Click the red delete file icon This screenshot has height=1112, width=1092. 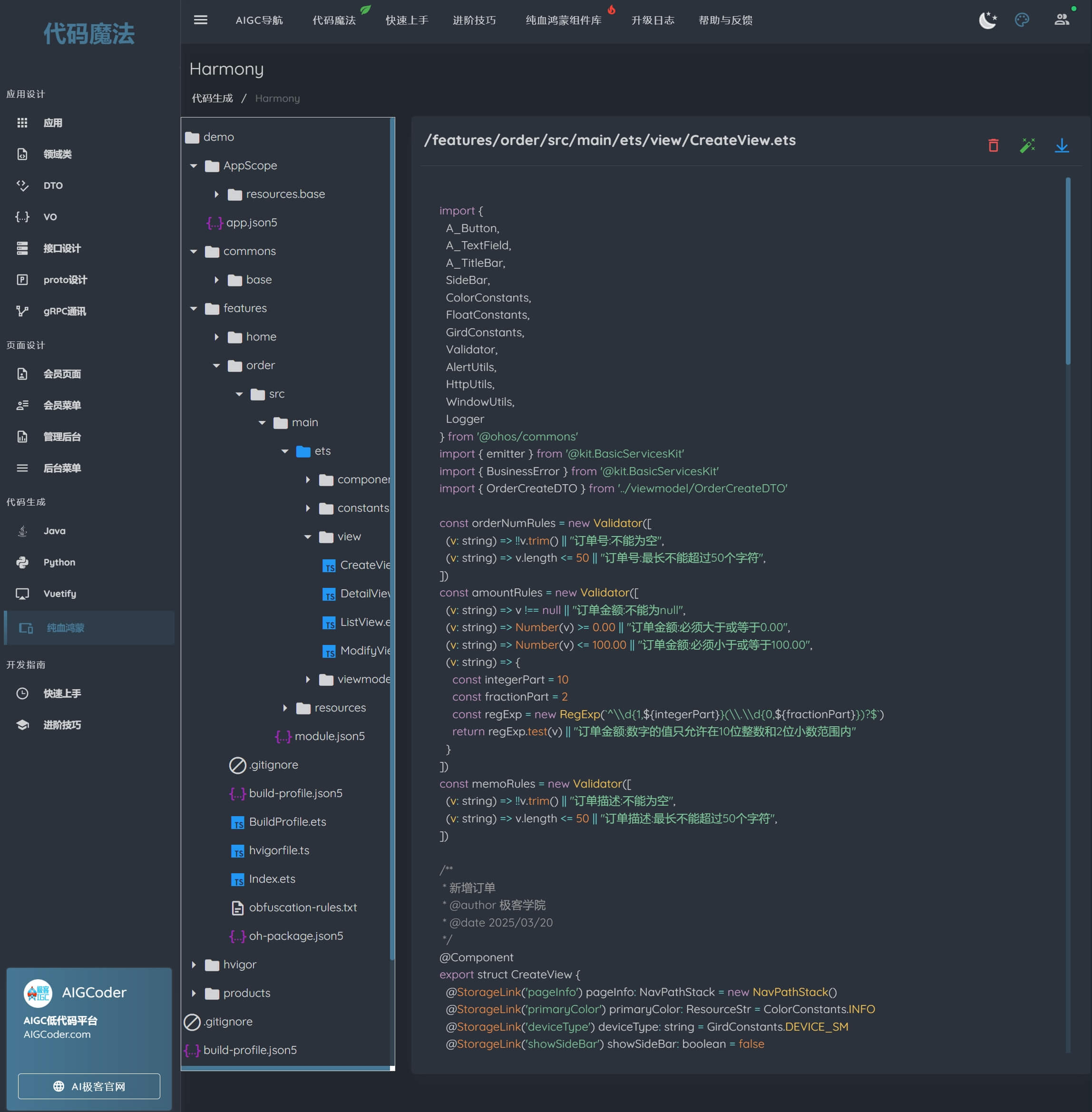point(994,146)
